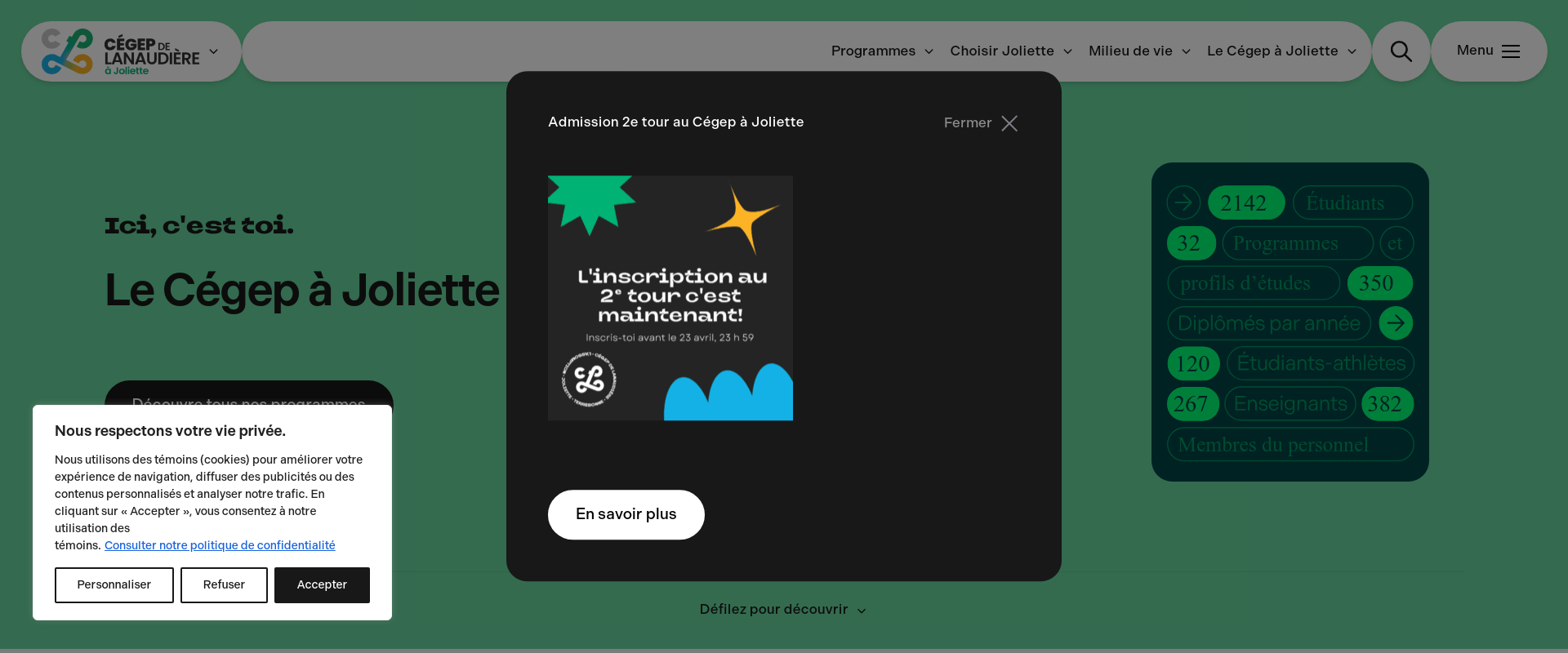Refuse cookies with Refuser button
This screenshot has width=1568, height=653.
click(224, 585)
